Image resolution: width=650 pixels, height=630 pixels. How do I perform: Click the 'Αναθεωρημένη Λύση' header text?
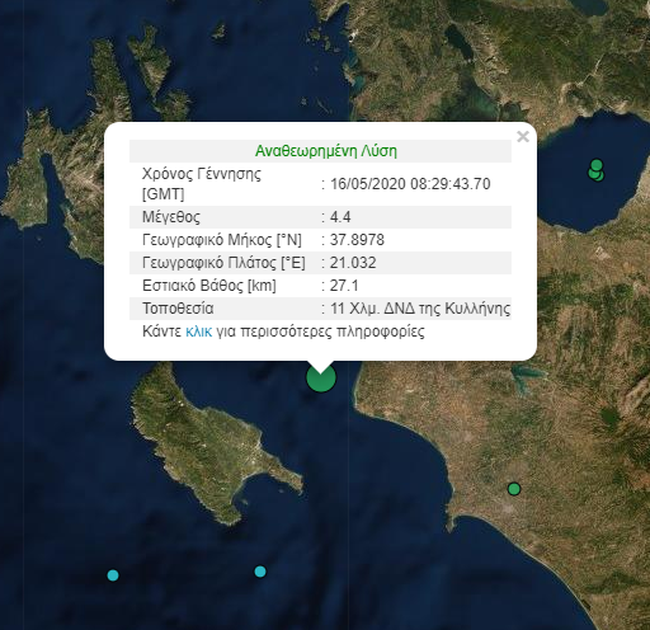pyautogui.click(x=326, y=151)
